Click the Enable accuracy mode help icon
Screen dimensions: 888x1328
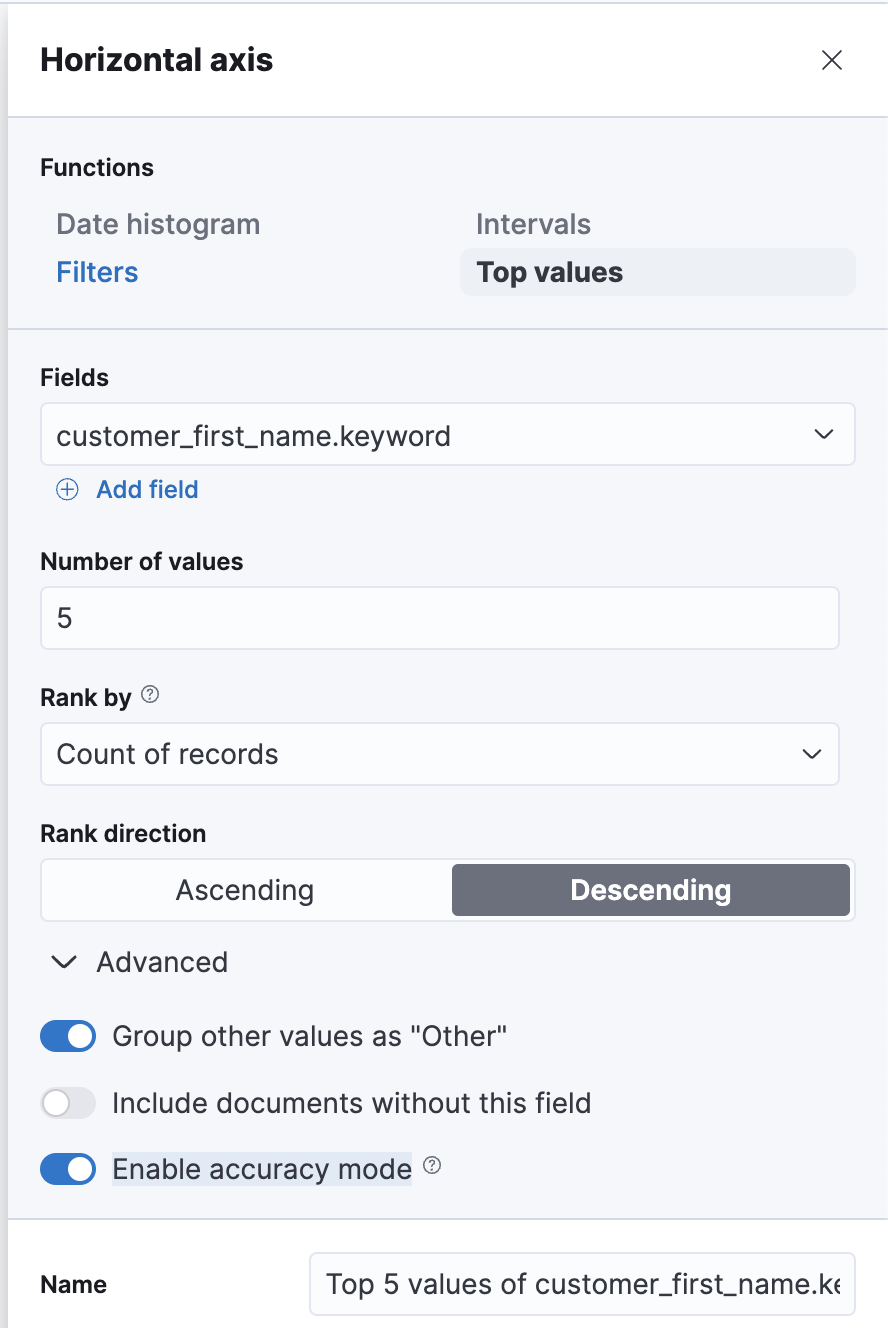click(432, 1167)
